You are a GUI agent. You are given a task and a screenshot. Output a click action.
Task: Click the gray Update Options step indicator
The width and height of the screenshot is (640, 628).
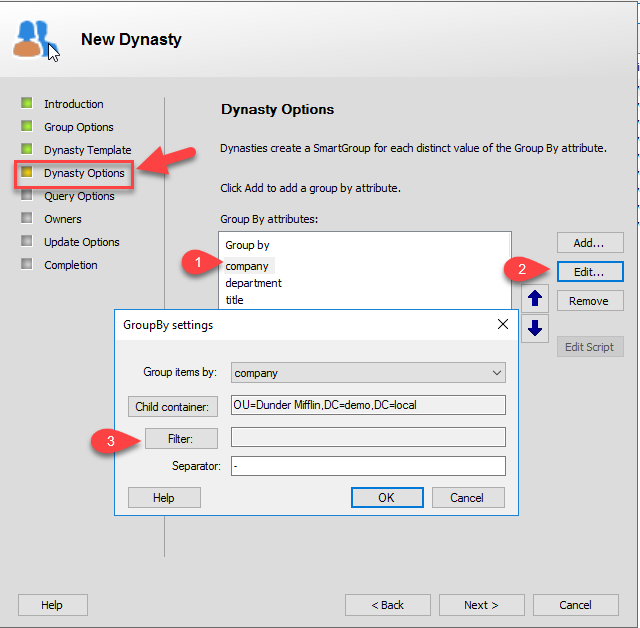pyautogui.click(x=27, y=241)
